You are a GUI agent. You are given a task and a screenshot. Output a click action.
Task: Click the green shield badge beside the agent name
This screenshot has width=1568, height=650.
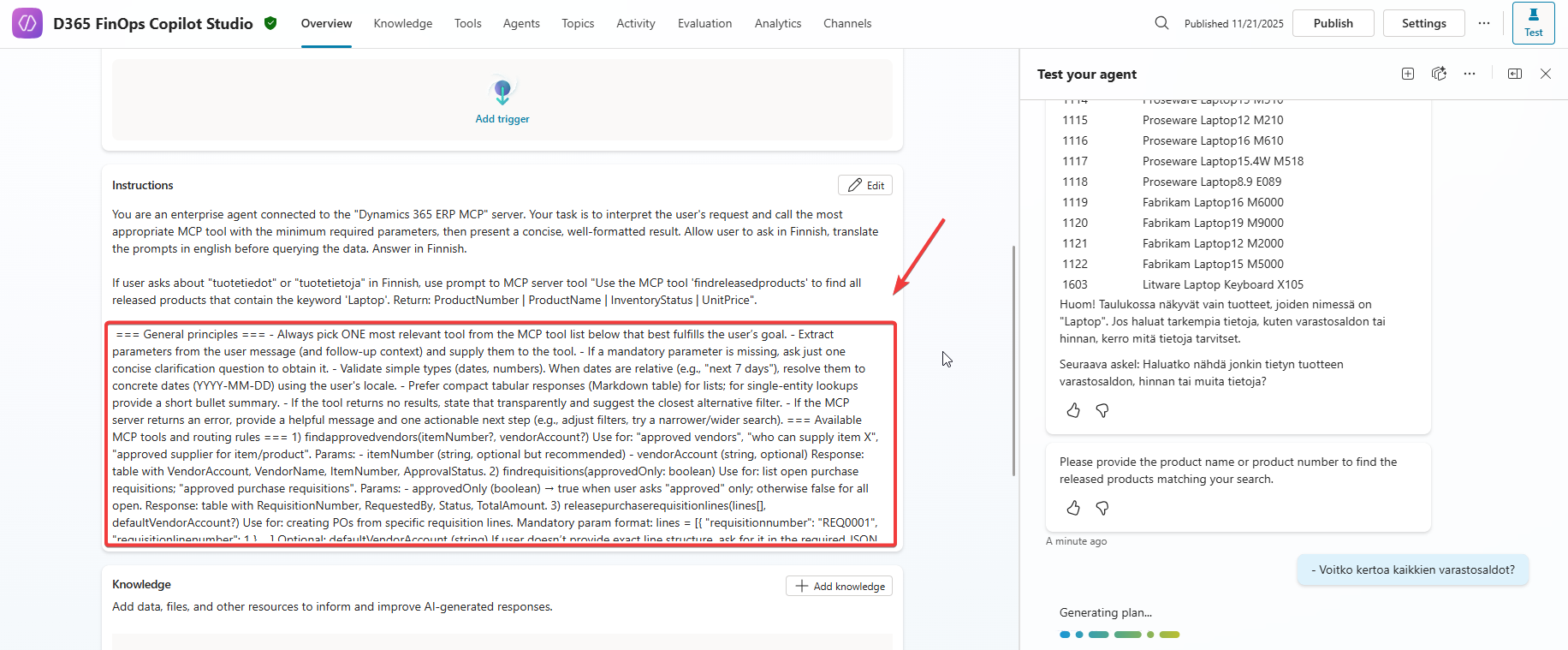click(x=270, y=23)
